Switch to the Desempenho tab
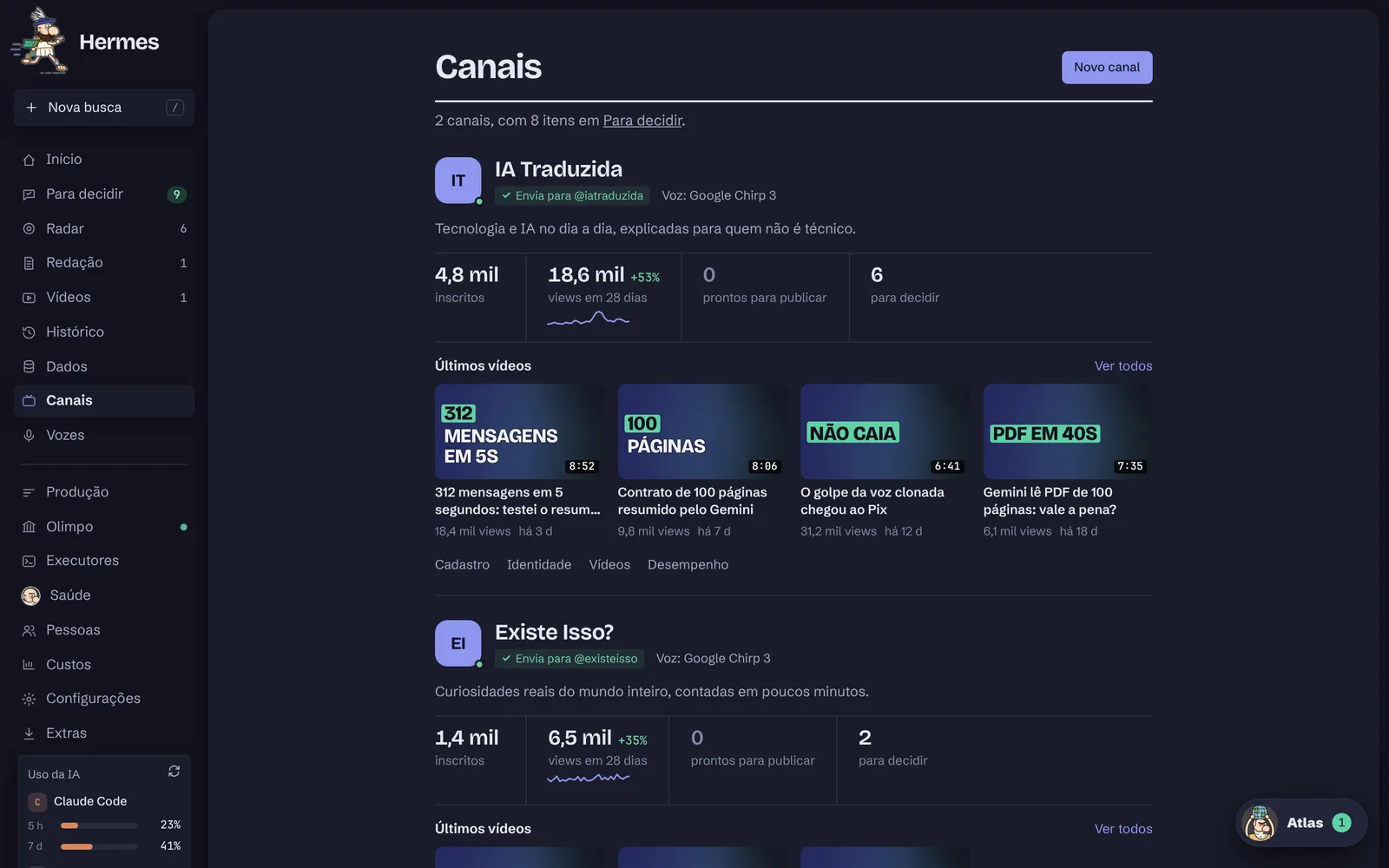 (688, 565)
